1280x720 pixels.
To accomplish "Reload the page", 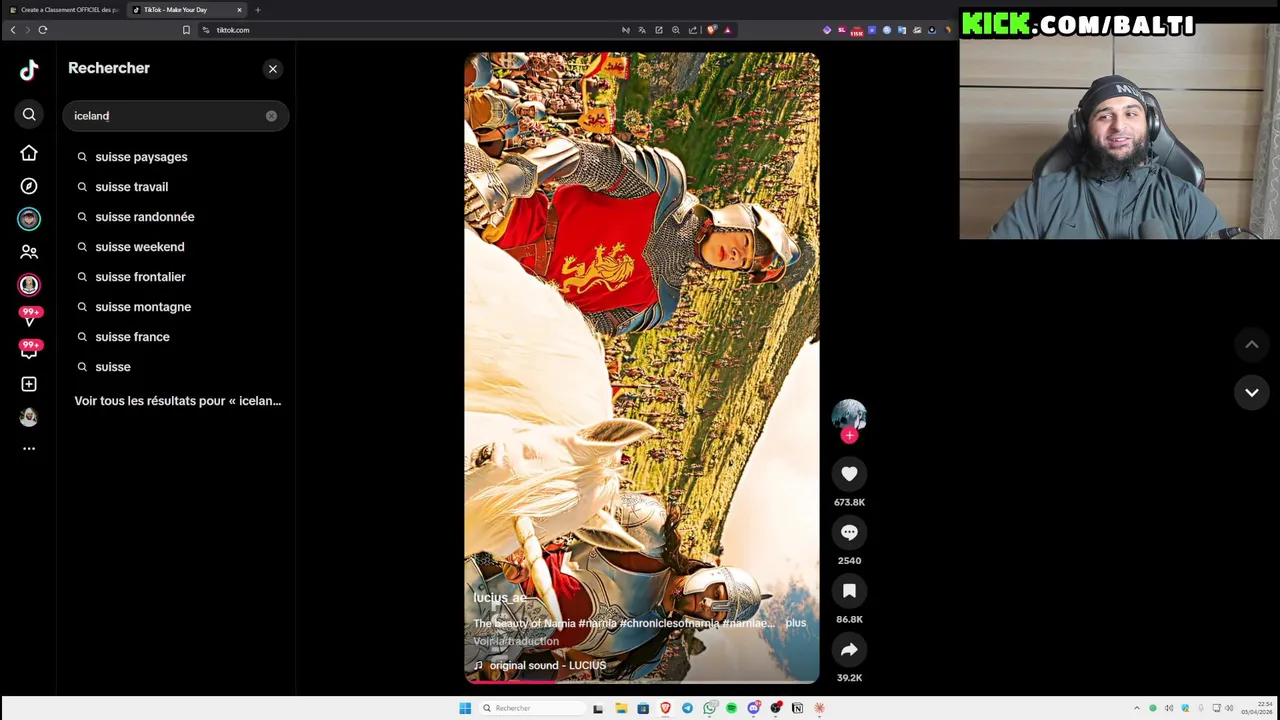I will [43, 30].
